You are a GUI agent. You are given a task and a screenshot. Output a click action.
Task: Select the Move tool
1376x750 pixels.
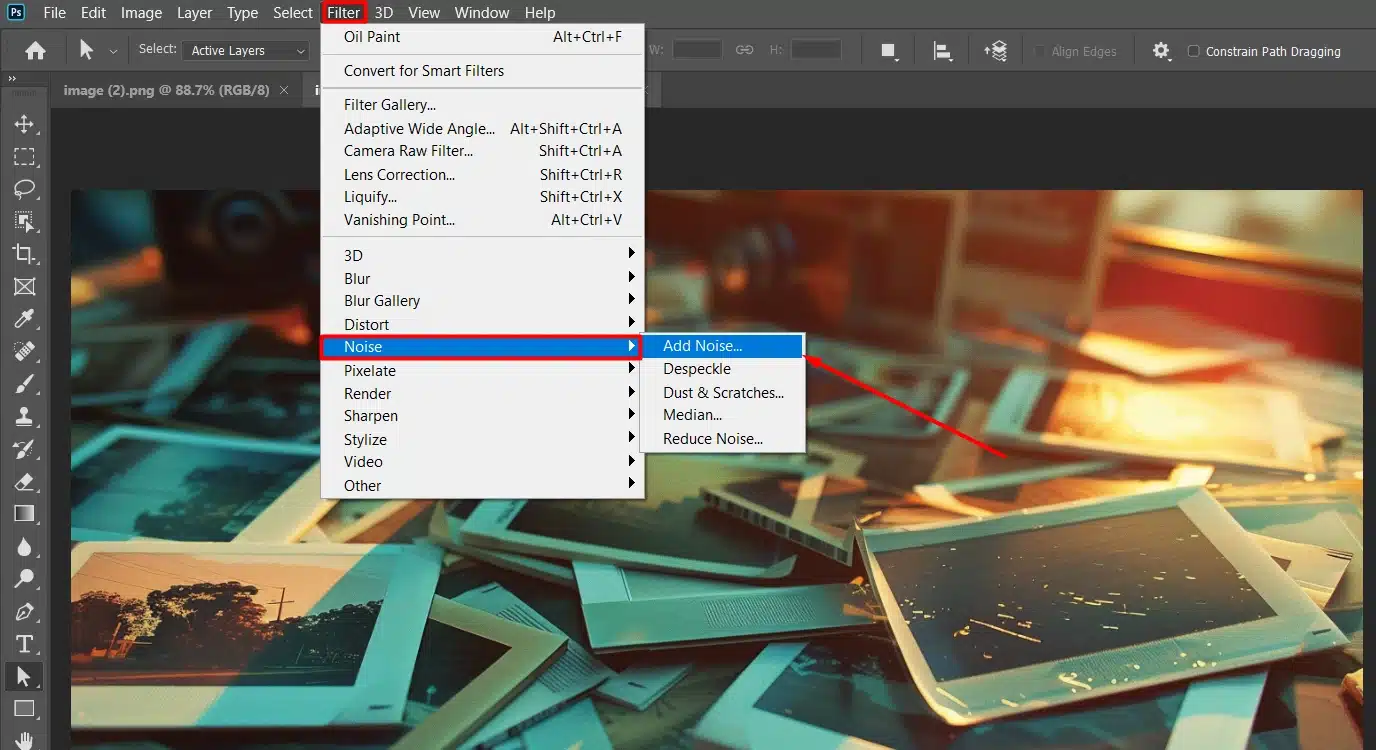tap(24, 124)
